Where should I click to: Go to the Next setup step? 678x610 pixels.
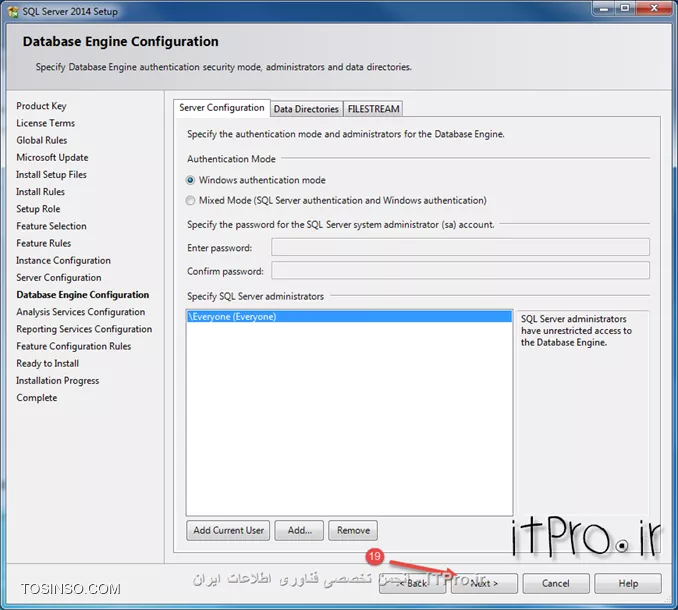tap(484, 584)
